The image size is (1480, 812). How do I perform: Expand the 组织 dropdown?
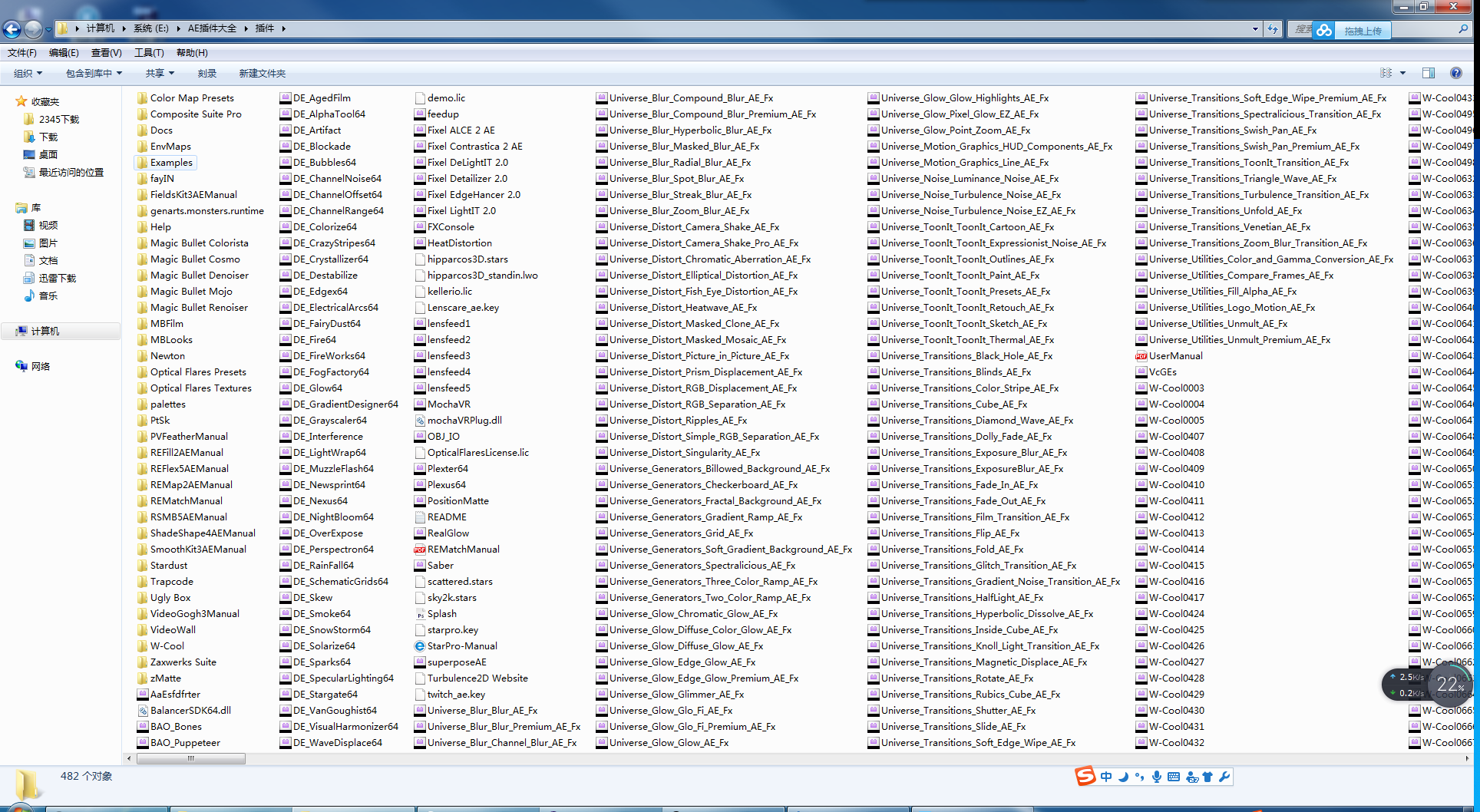pyautogui.click(x=28, y=73)
